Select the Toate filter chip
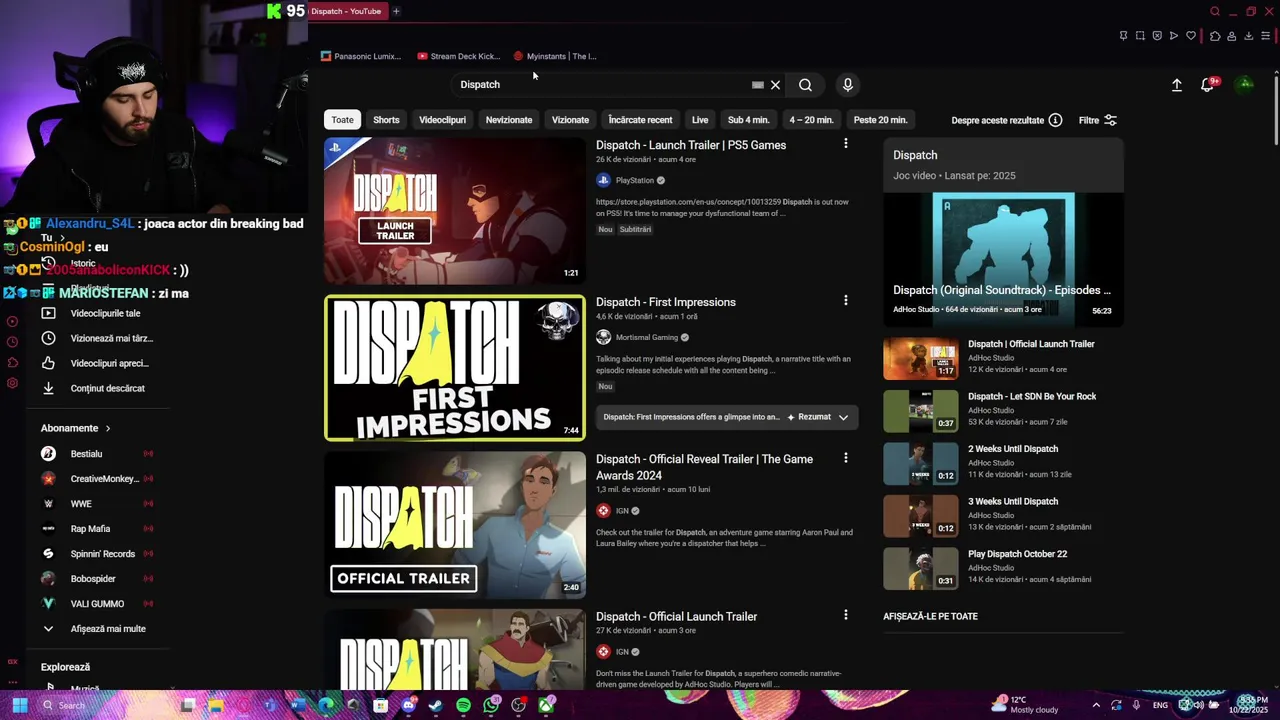 pos(343,120)
